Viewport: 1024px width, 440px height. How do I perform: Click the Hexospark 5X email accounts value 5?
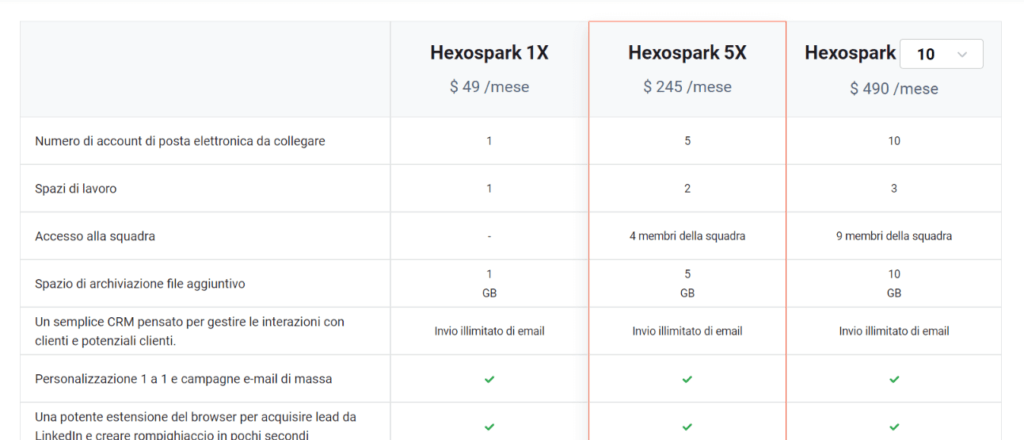point(687,141)
